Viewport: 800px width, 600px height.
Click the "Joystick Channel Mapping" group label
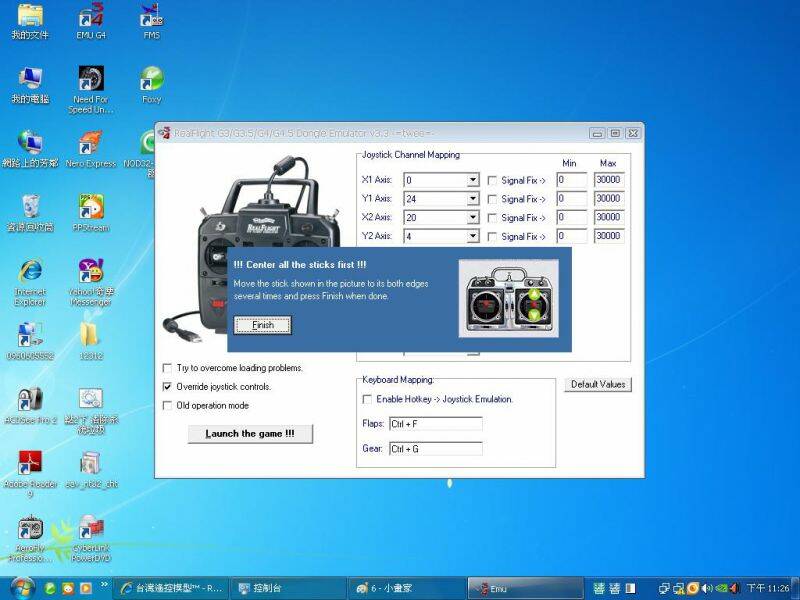[411, 155]
